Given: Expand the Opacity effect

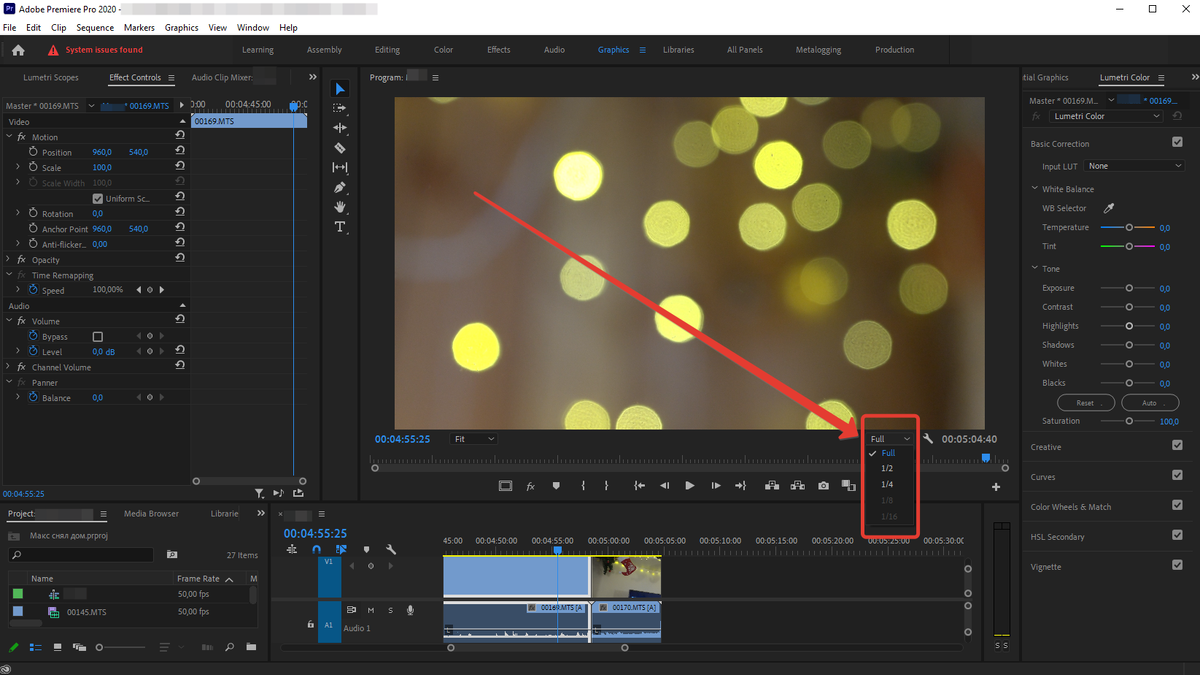Looking at the screenshot, I should (x=8, y=260).
